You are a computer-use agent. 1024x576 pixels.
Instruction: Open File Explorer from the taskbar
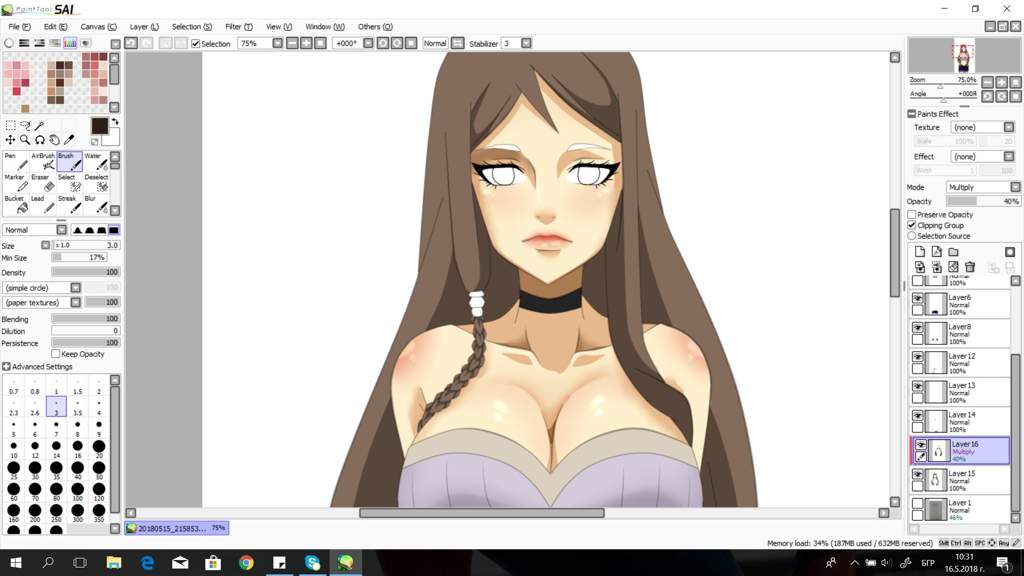[x=114, y=562]
